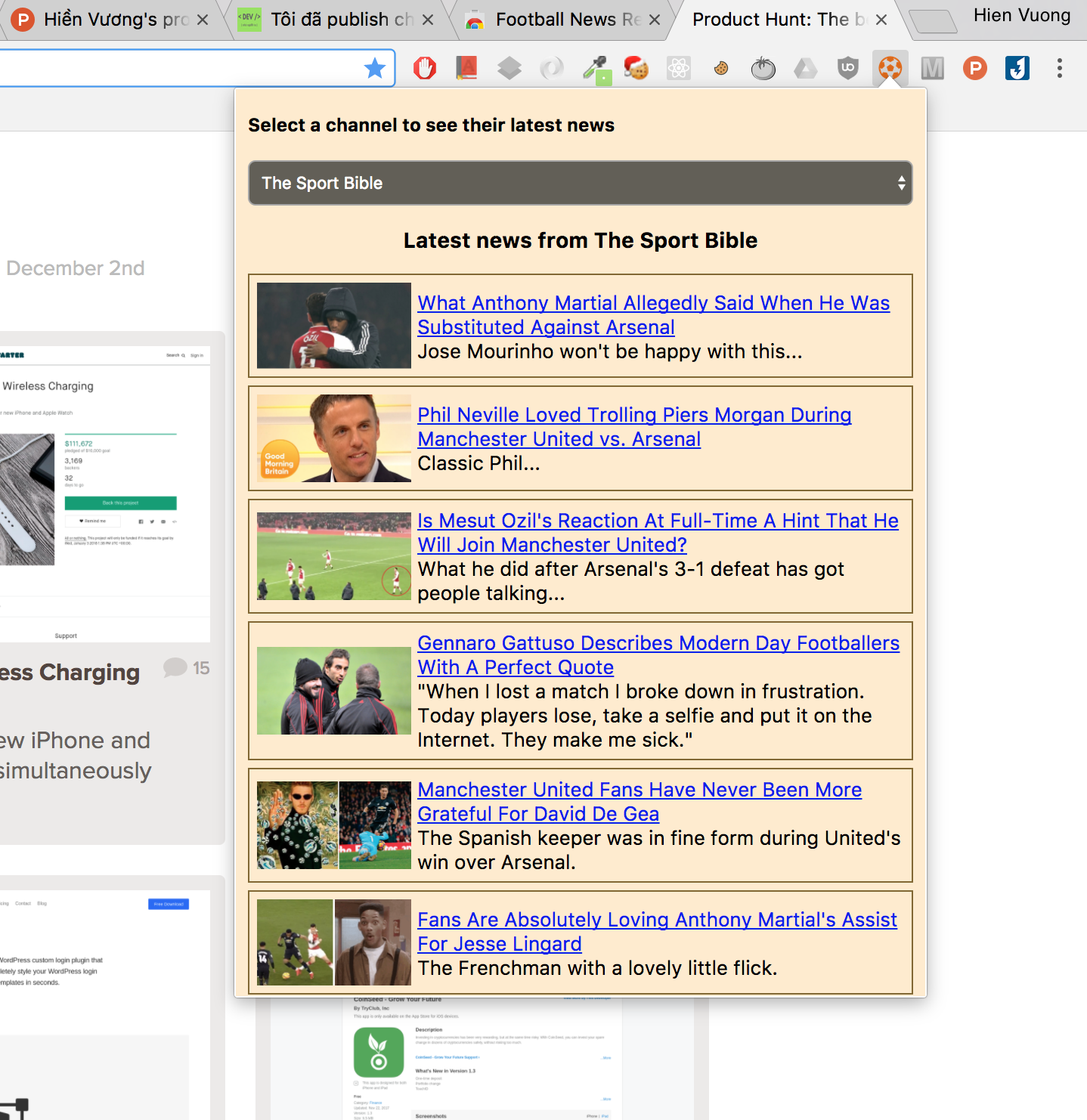Click the 'The Frenchman with a lovely little flick' text
Screen dimensions: 1087x1120
[x=597, y=968]
